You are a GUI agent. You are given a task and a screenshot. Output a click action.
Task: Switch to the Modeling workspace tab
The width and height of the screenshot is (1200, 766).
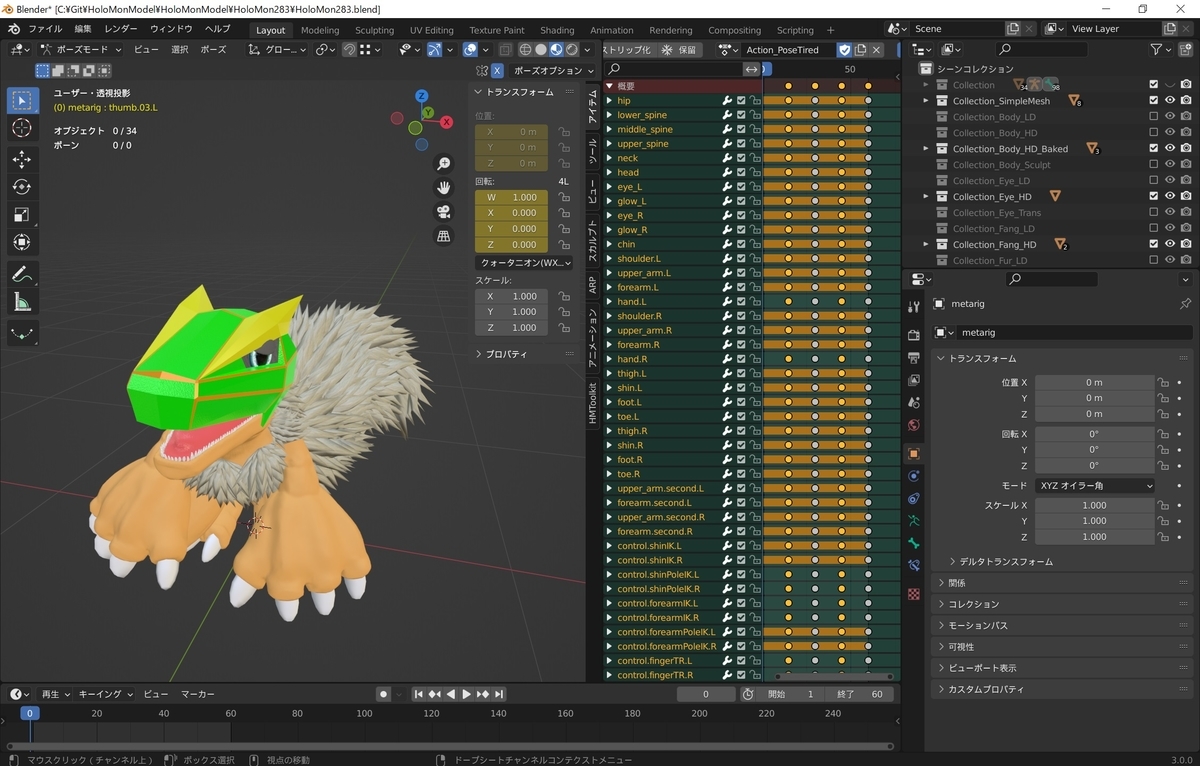[x=320, y=30]
